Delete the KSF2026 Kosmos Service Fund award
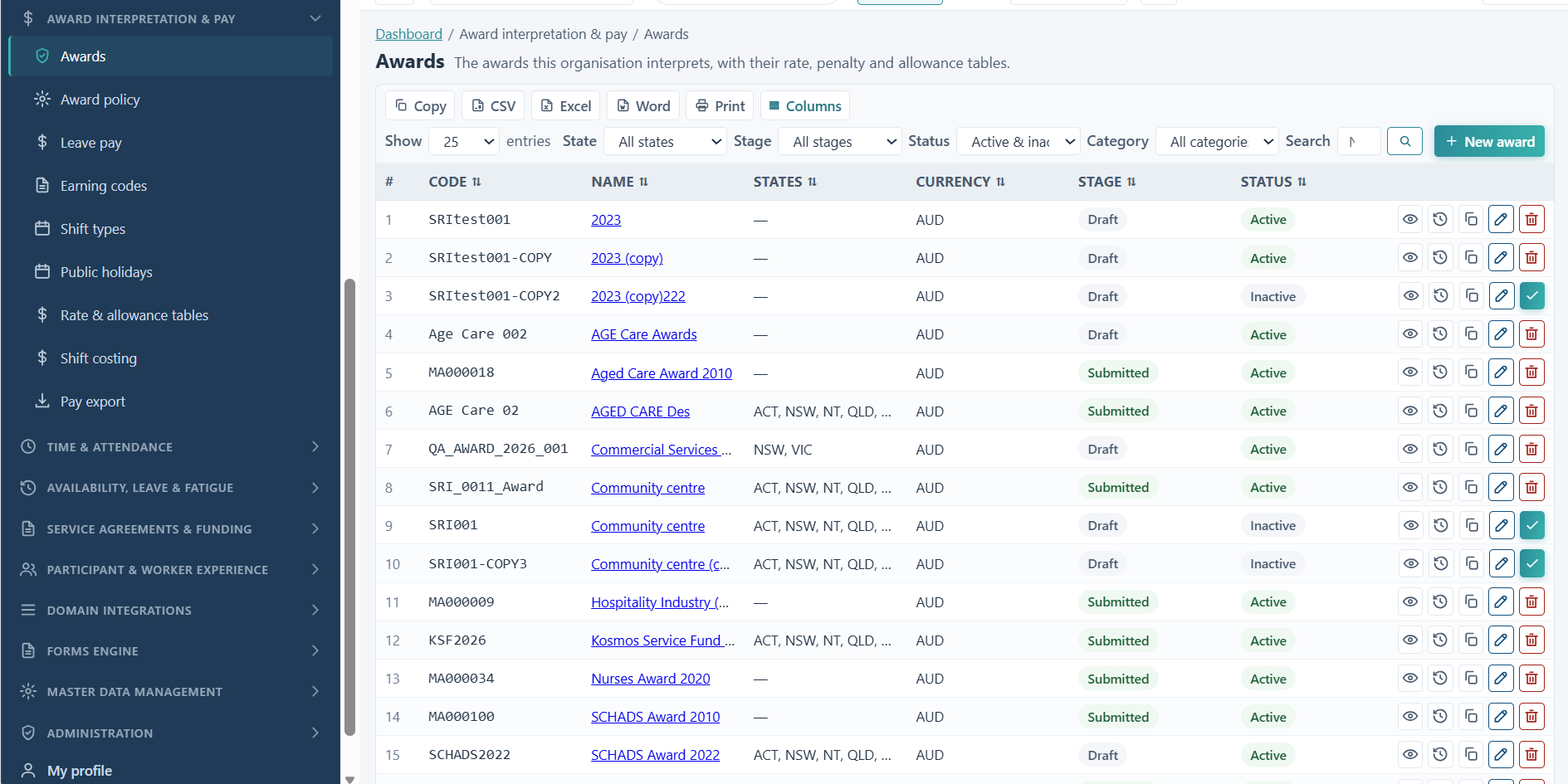 (1531, 640)
